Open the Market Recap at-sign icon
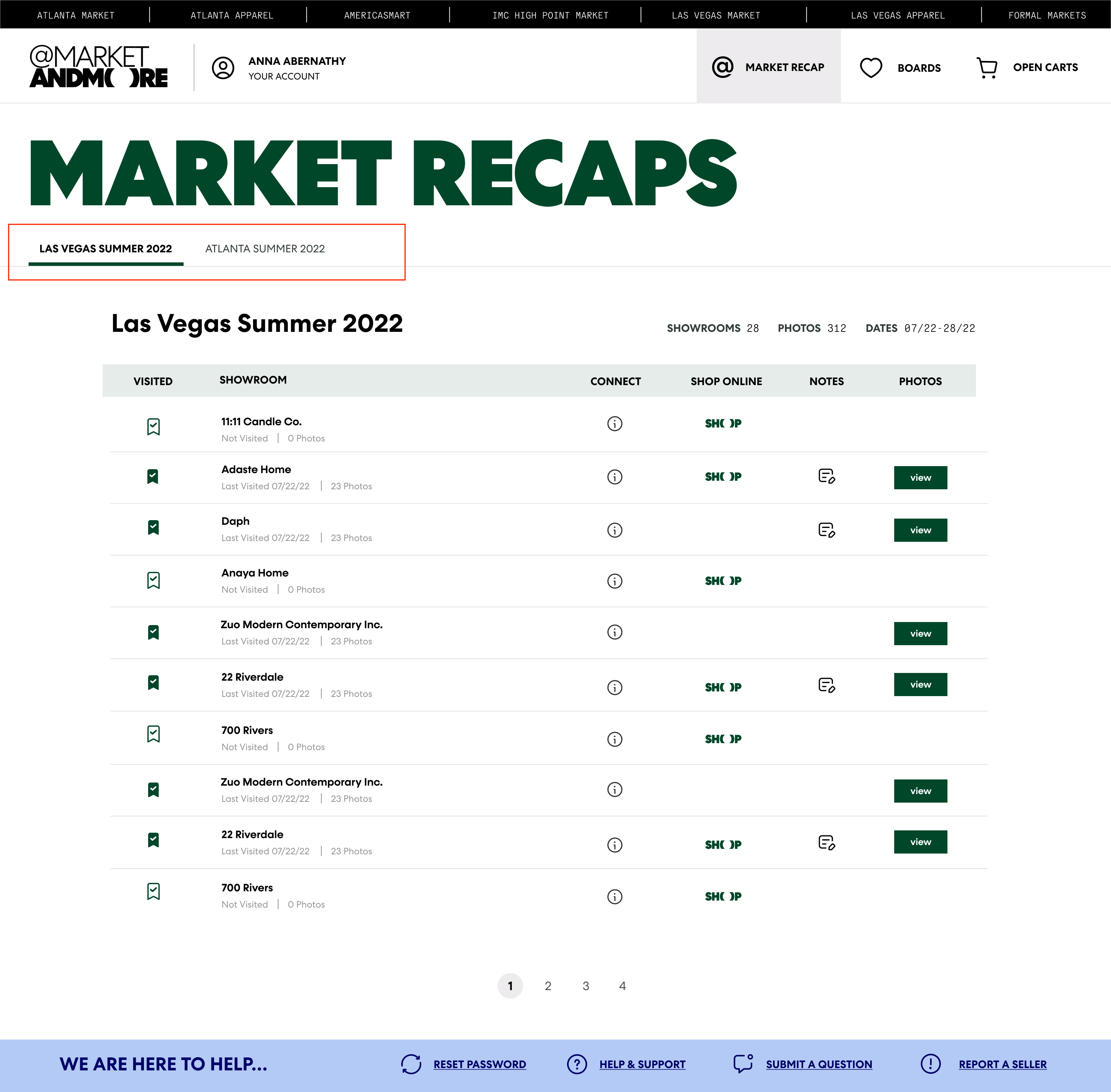The width and height of the screenshot is (1111, 1092). coord(722,67)
